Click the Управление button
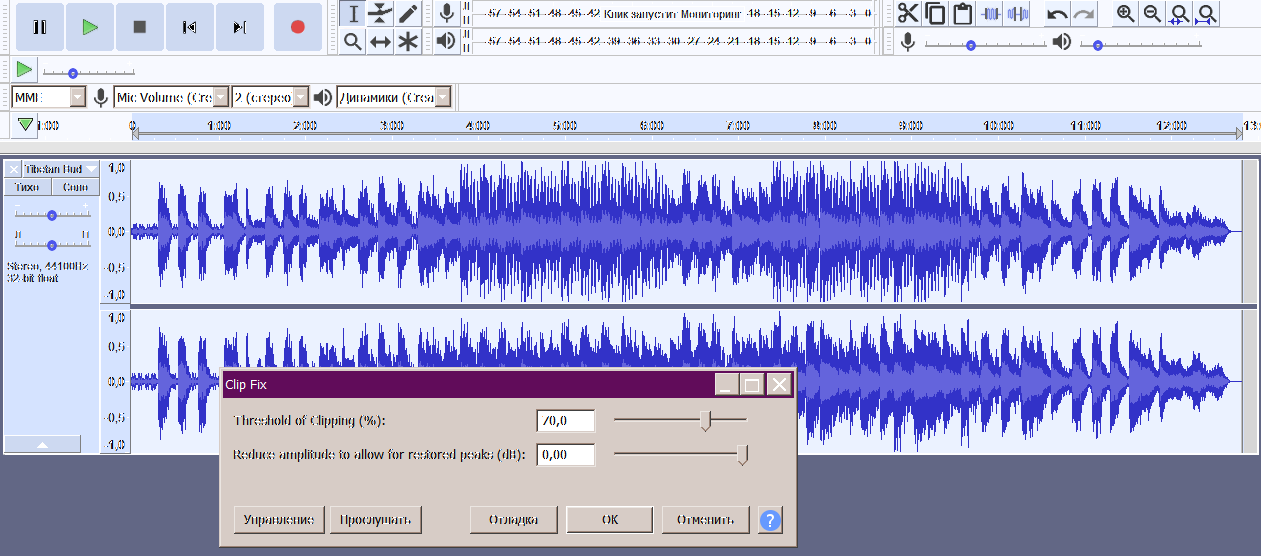 (x=280, y=520)
